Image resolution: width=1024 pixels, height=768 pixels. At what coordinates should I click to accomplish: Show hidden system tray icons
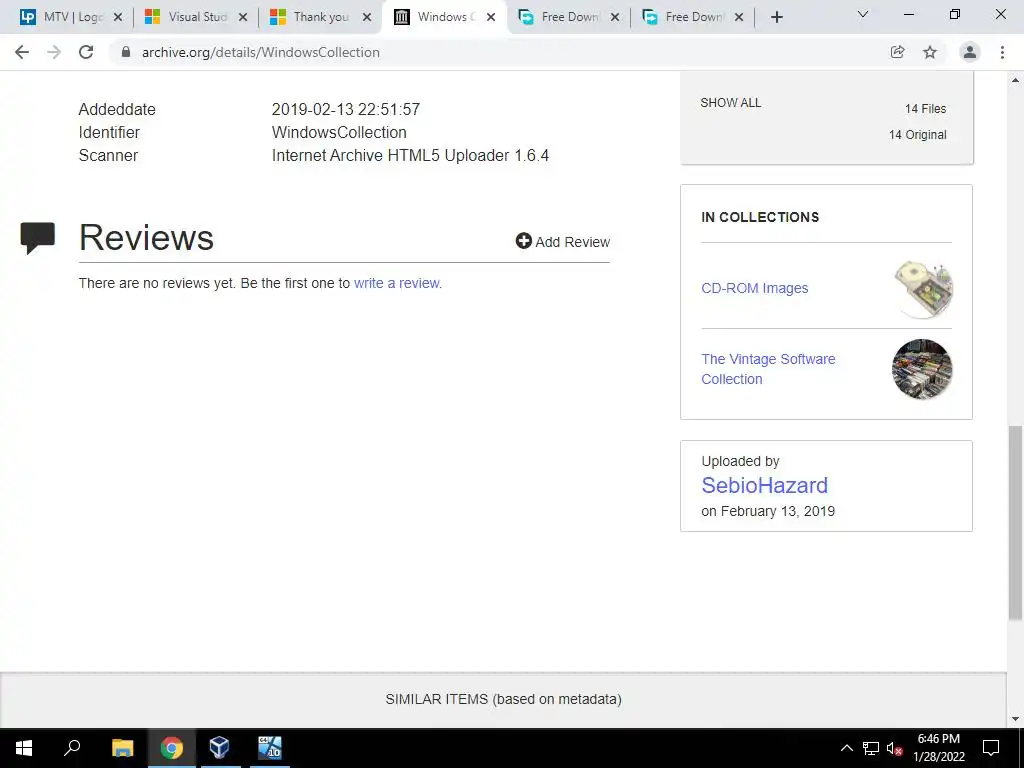tap(846, 748)
